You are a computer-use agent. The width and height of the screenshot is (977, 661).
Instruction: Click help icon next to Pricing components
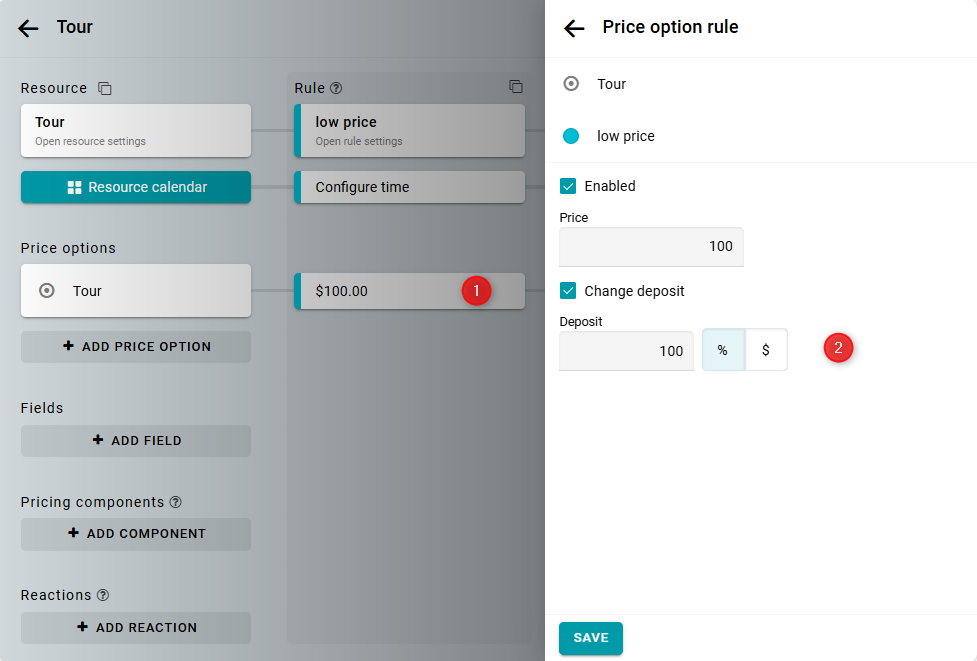click(176, 502)
